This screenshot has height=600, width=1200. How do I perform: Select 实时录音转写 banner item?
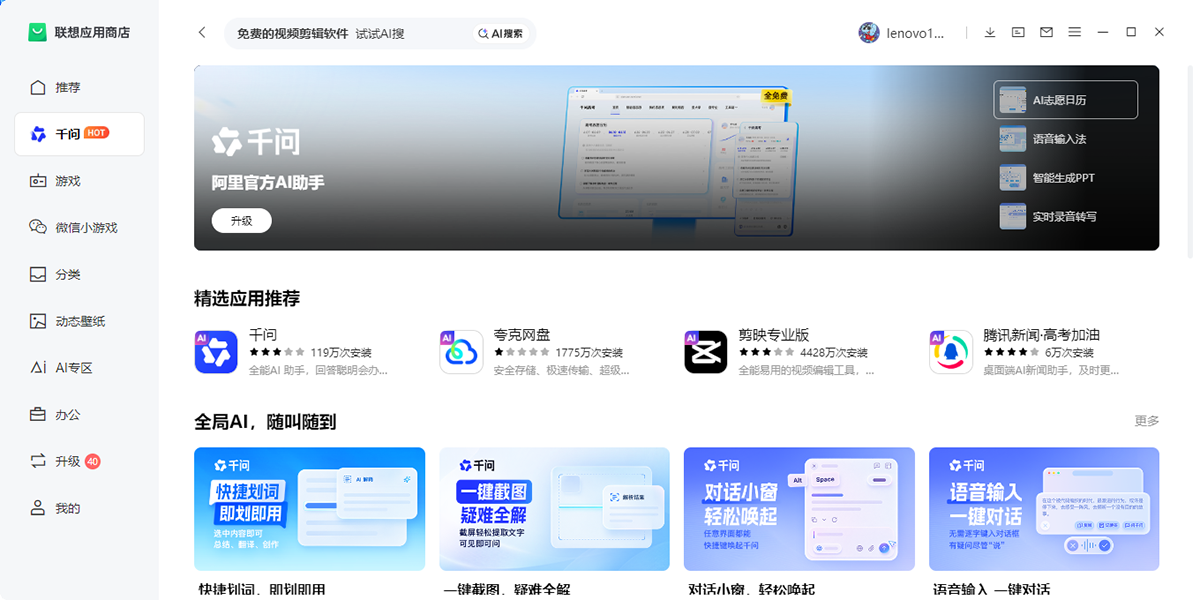(x=1066, y=216)
